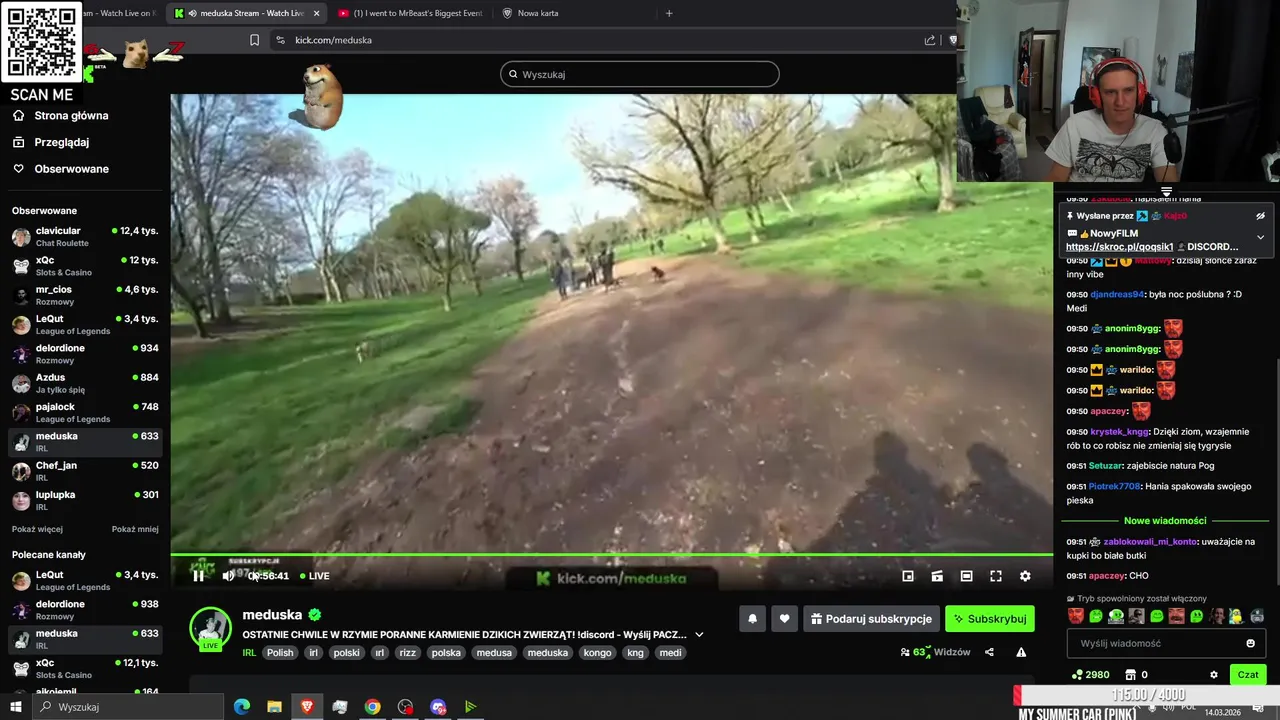Screen dimensions: 1280x720
Task: Open Azdus channel in sidebar
Action: (85, 383)
